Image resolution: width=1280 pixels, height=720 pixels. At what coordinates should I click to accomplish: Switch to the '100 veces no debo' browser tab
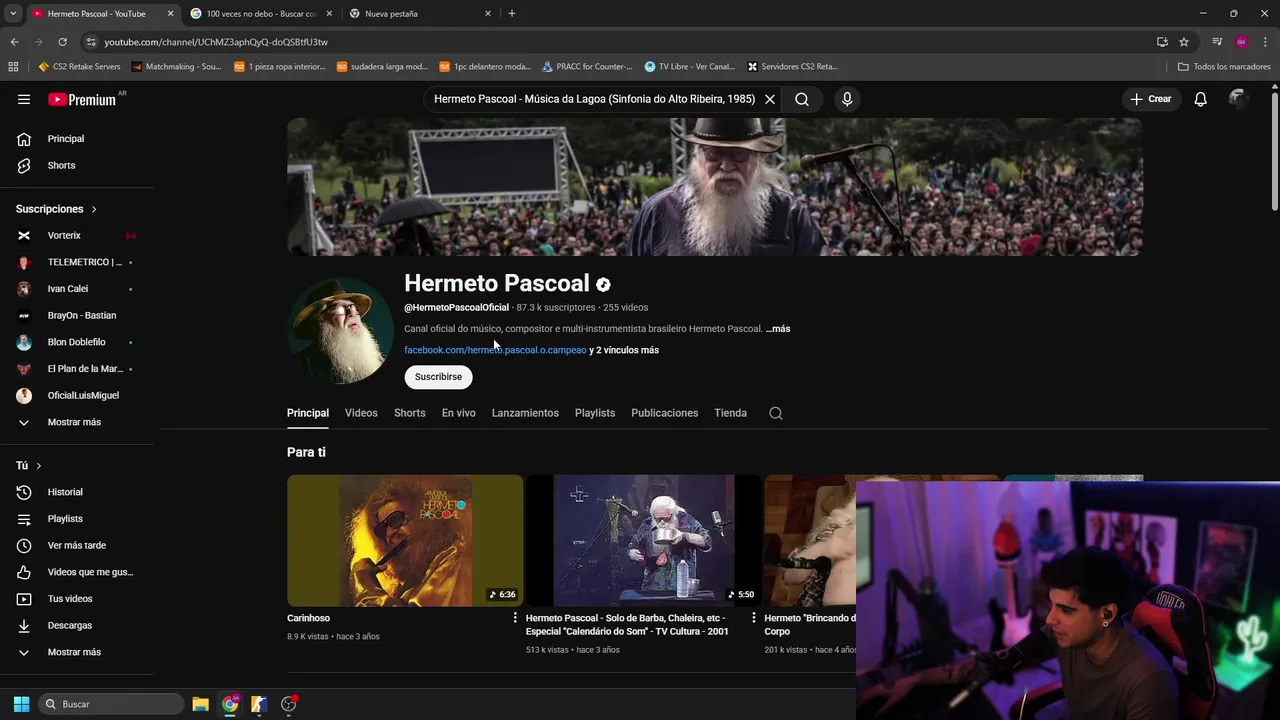click(260, 13)
